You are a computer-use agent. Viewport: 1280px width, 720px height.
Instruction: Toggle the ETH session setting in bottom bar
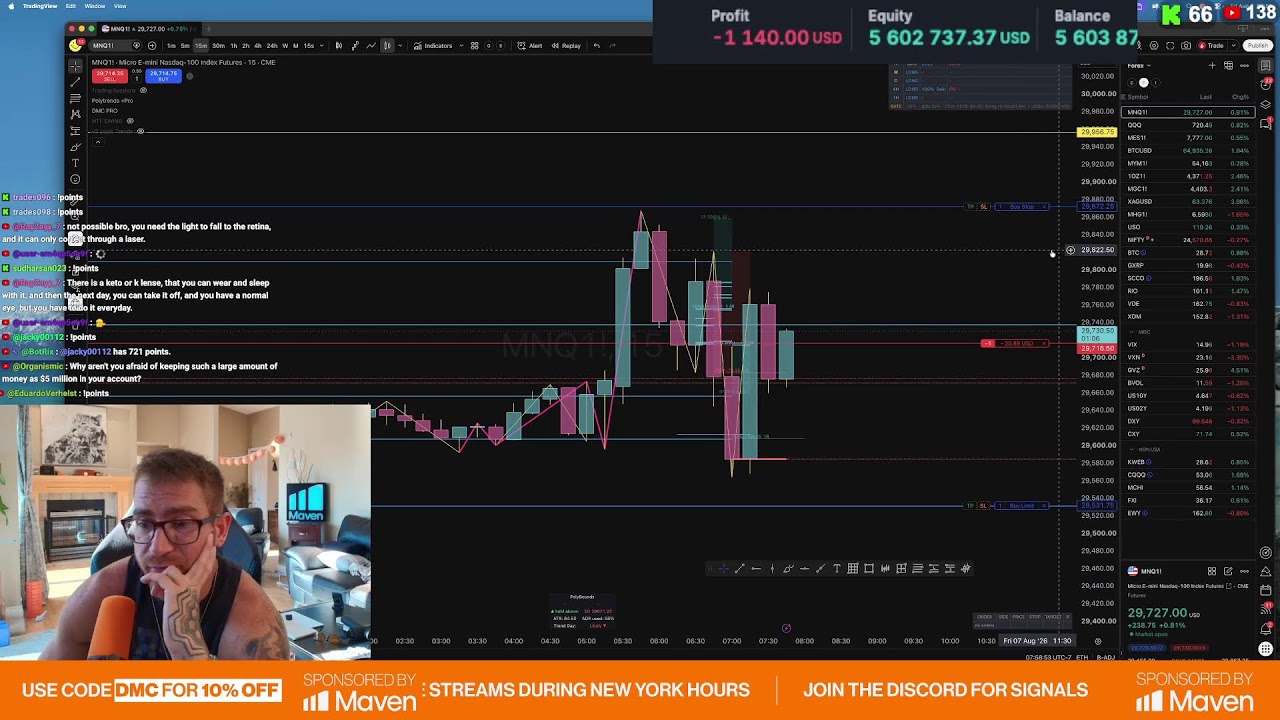point(1082,658)
